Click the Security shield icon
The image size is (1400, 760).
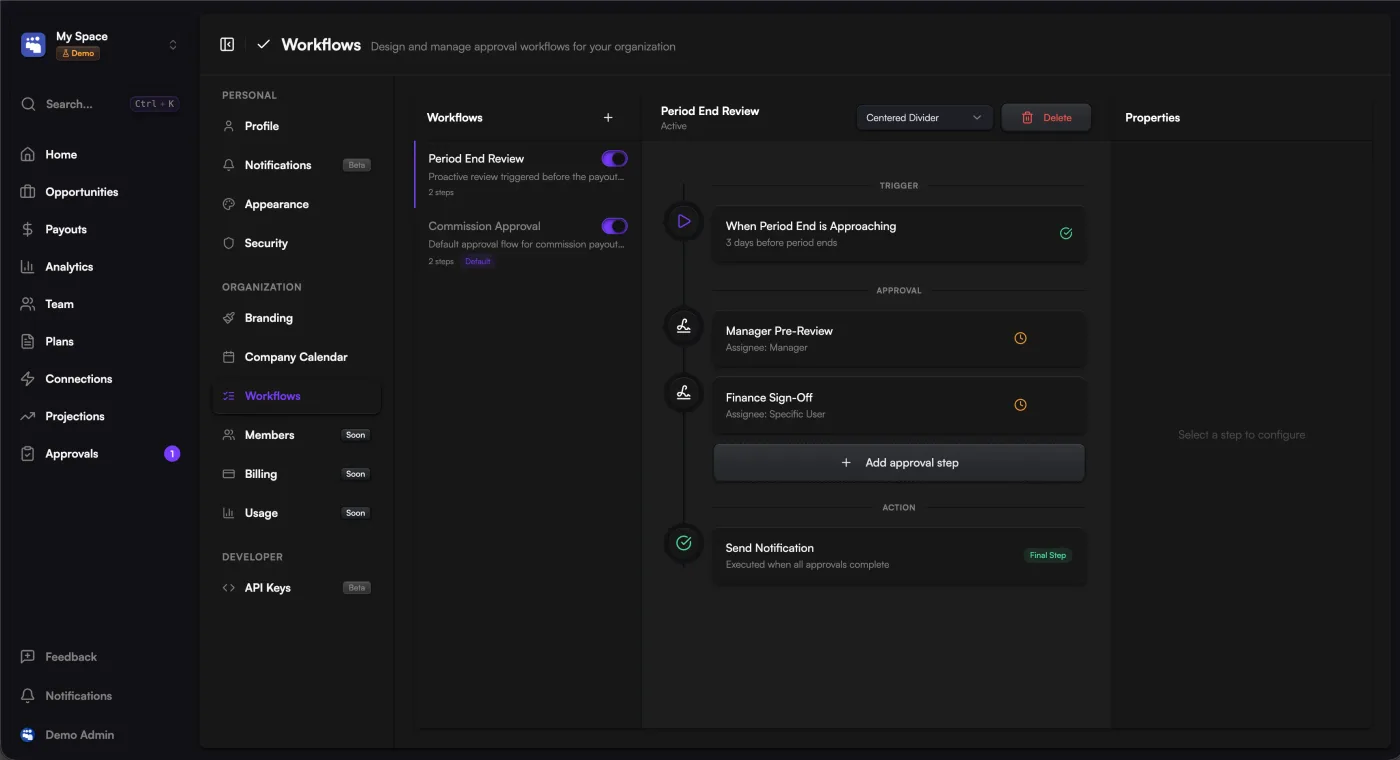coord(229,243)
